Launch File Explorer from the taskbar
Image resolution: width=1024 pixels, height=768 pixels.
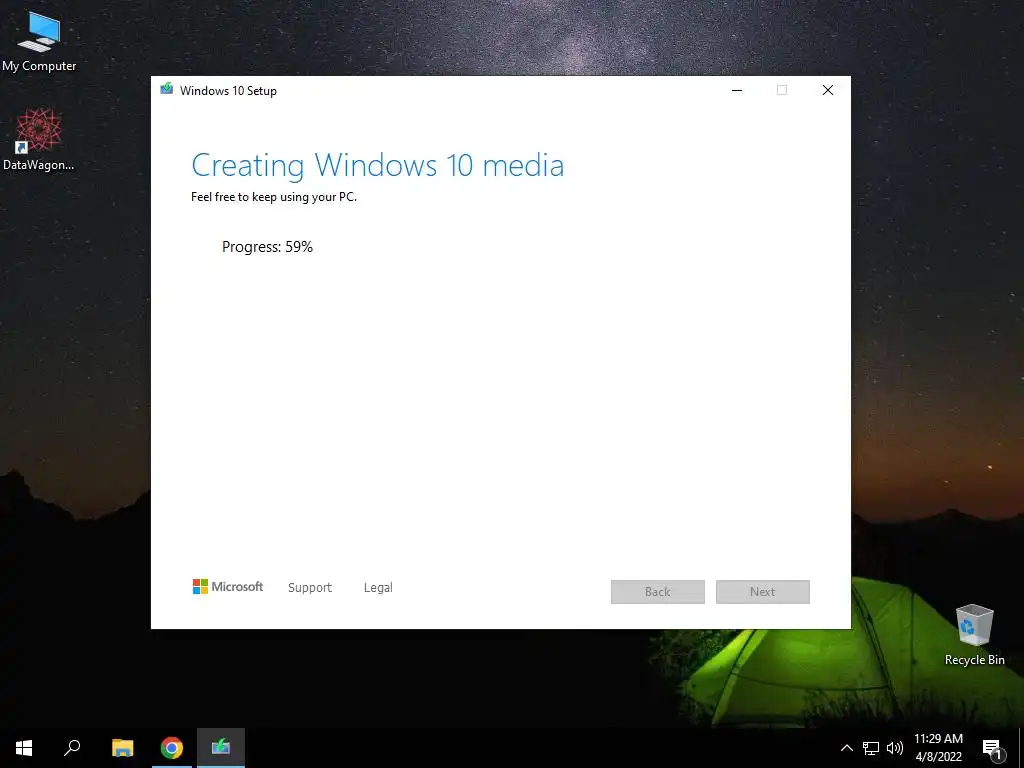tap(122, 748)
